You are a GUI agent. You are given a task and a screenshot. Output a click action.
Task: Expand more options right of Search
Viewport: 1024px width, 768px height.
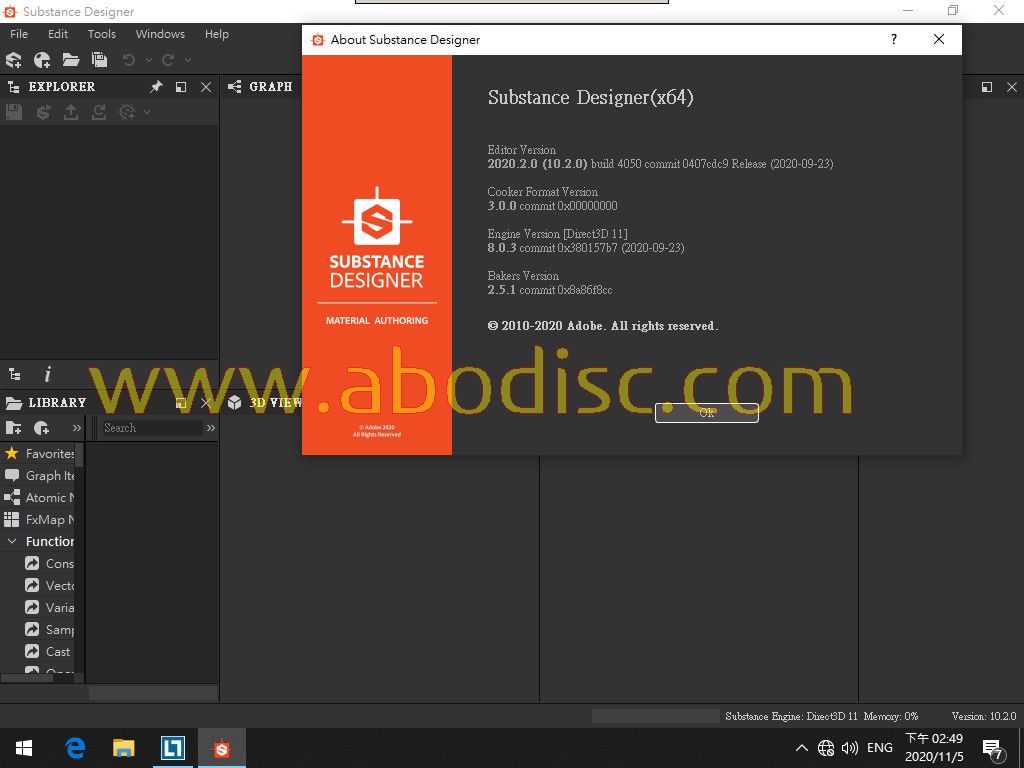[210, 428]
